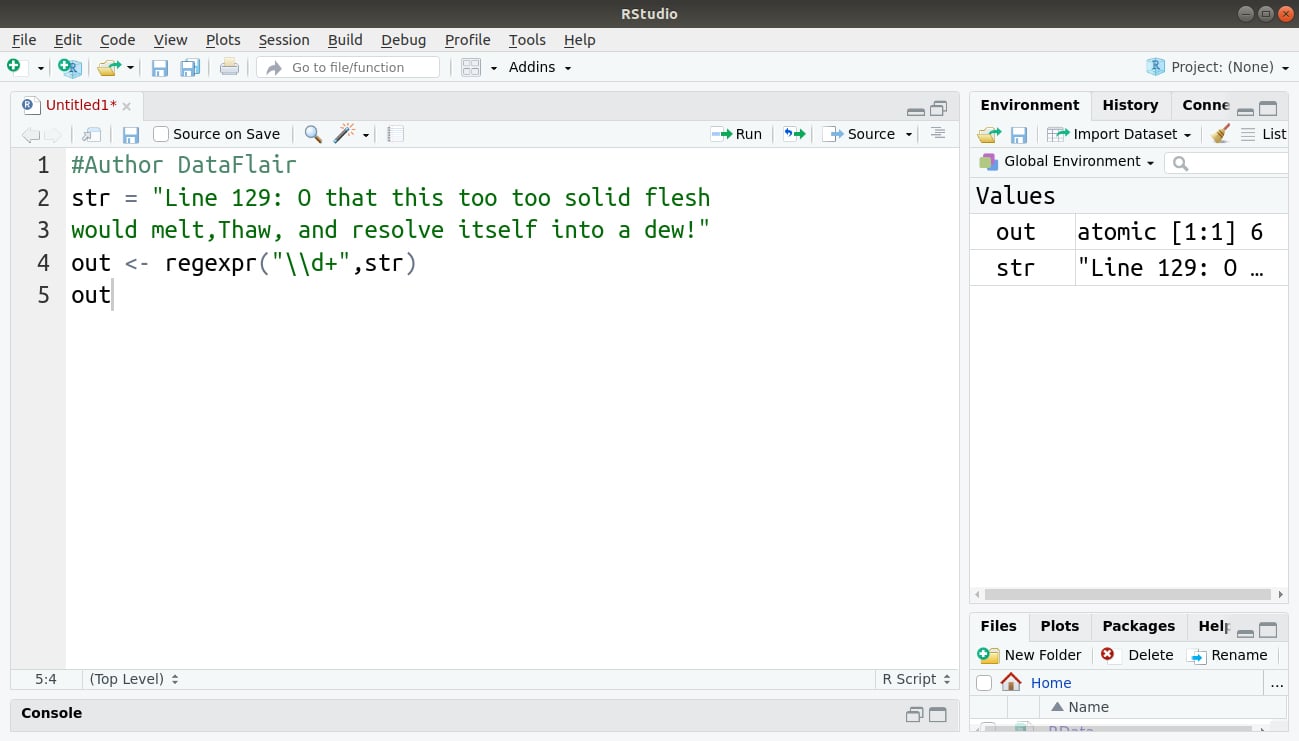The image size is (1299, 741).
Task: Toggle the file selection checkbox in Files pane
Action: 984,682
